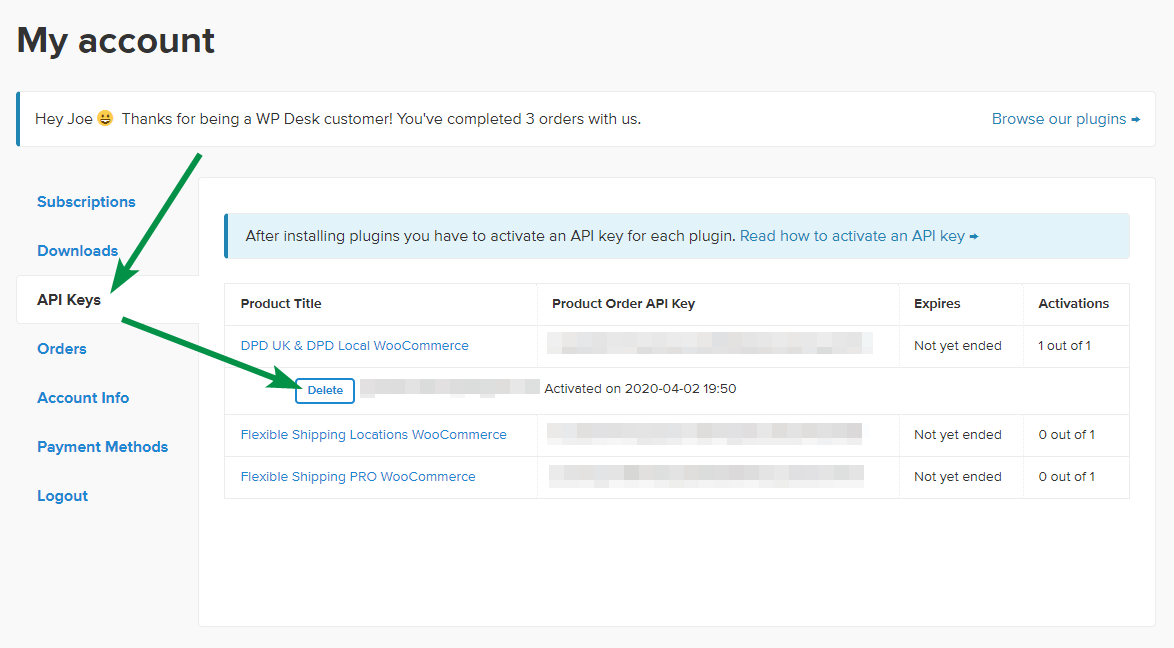Click the Activations column header

tap(1073, 304)
